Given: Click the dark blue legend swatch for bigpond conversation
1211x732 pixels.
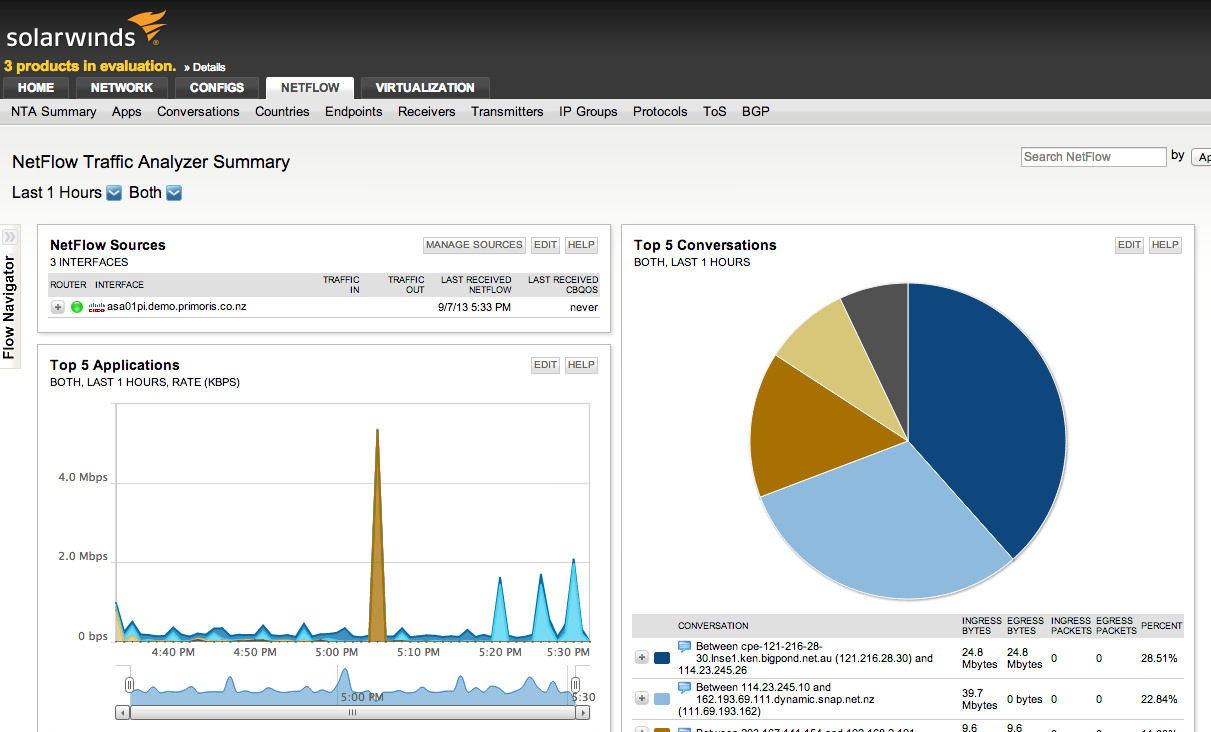Looking at the screenshot, I should [x=662, y=657].
